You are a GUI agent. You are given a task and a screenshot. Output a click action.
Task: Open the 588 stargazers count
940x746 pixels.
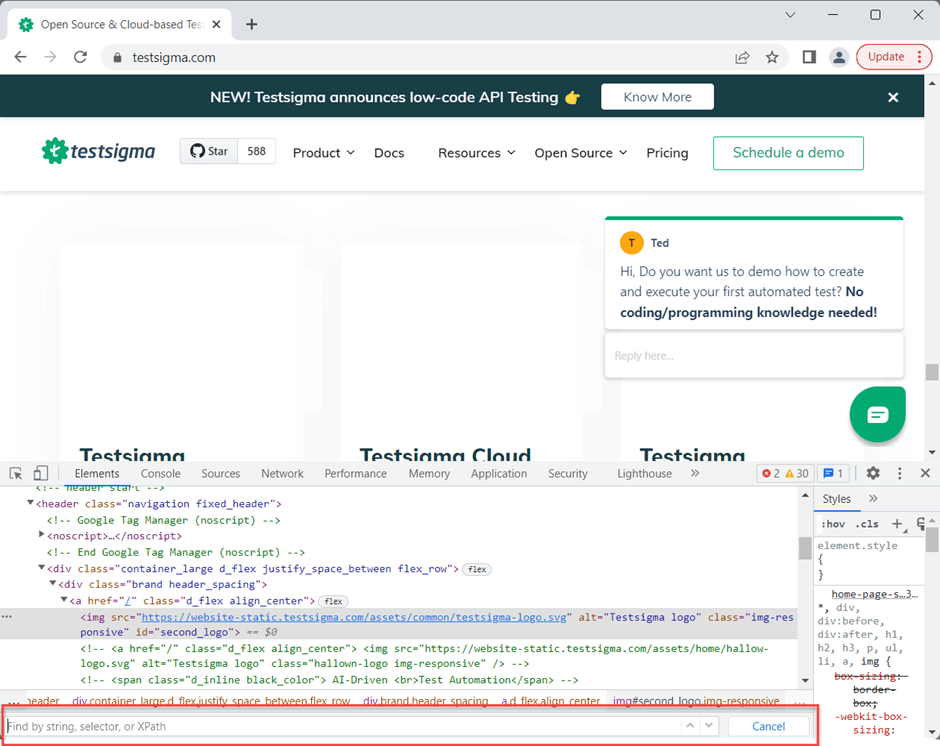coord(257,151)
